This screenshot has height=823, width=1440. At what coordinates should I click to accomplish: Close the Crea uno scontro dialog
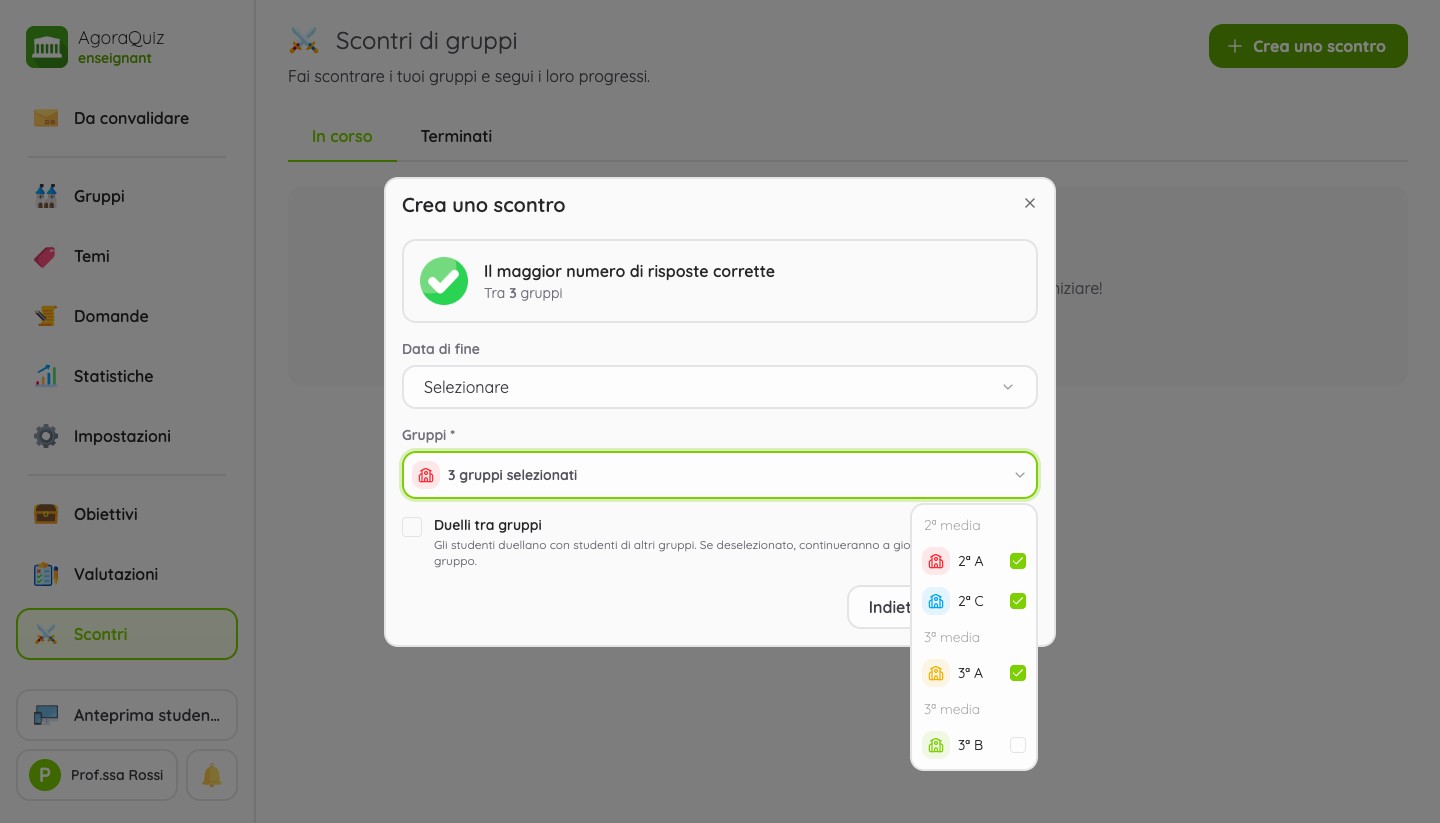click(x=1030, y=203)
